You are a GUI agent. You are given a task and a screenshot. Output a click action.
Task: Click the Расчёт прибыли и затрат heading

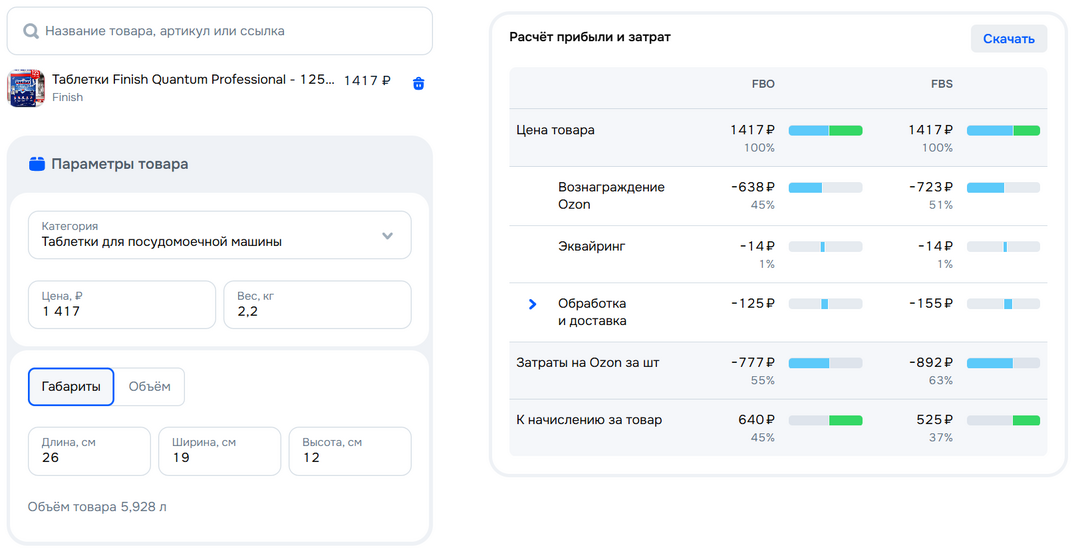click(590, 37)
